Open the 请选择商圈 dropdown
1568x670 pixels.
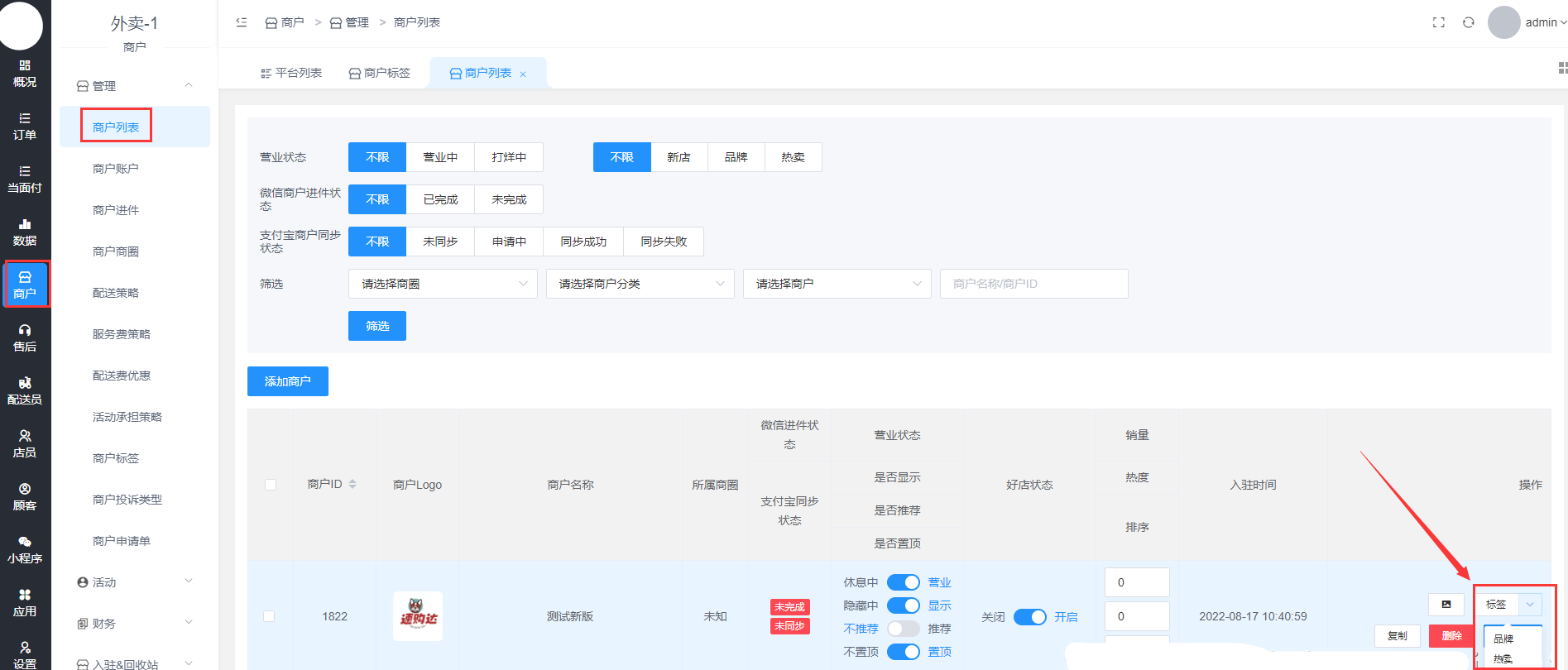click(x=443, y=284)
